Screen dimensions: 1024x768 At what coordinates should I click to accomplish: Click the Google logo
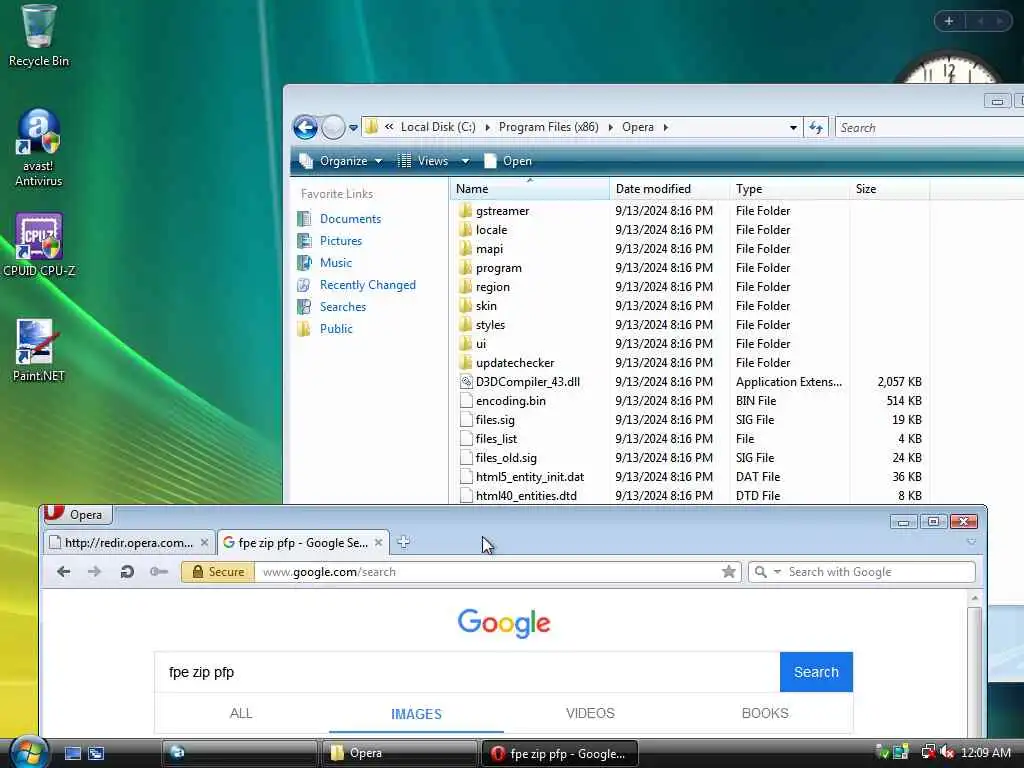(504, 623)
